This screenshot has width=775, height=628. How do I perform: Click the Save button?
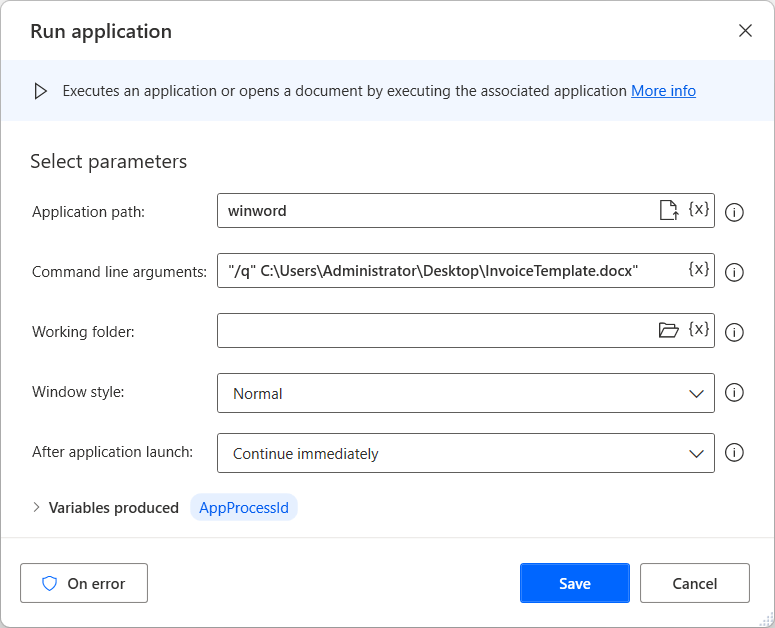575,583
